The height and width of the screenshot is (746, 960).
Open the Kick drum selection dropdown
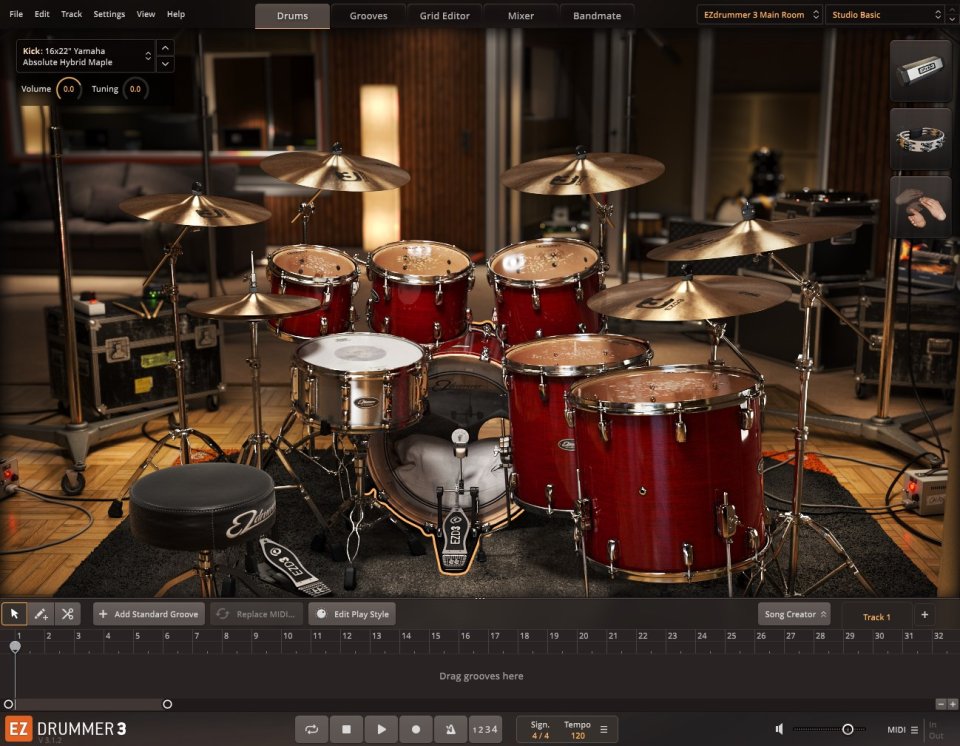(x=86, y=56)
